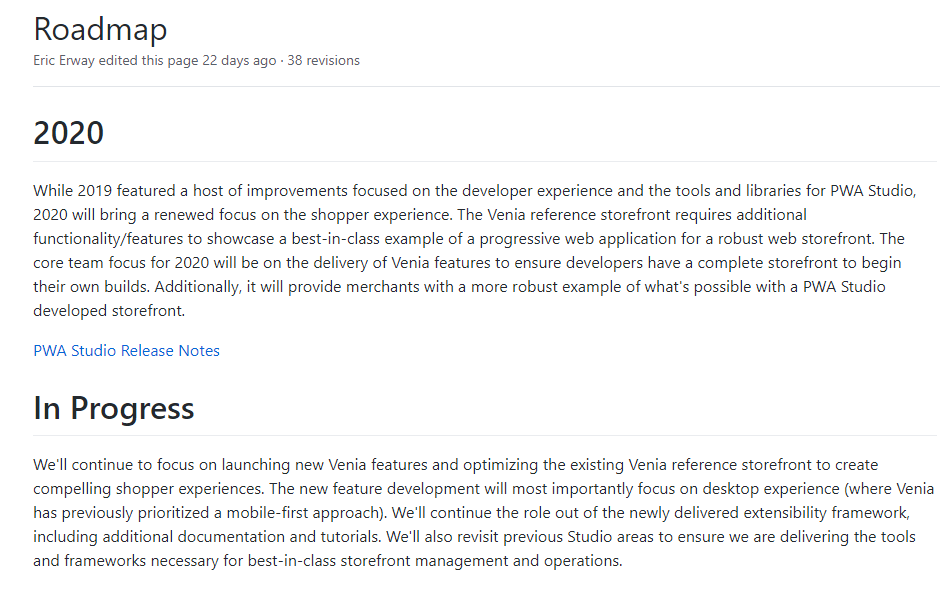Click the 'edited this page' text
This screenshot has height=589, width=940.
point(148,61)
